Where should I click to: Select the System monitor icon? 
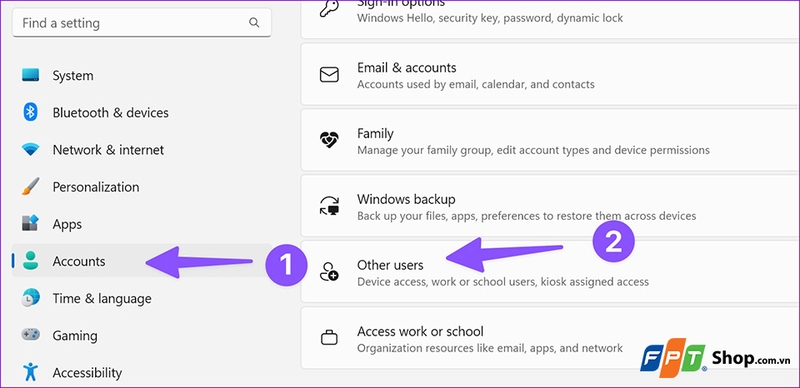tap(31, 76)
